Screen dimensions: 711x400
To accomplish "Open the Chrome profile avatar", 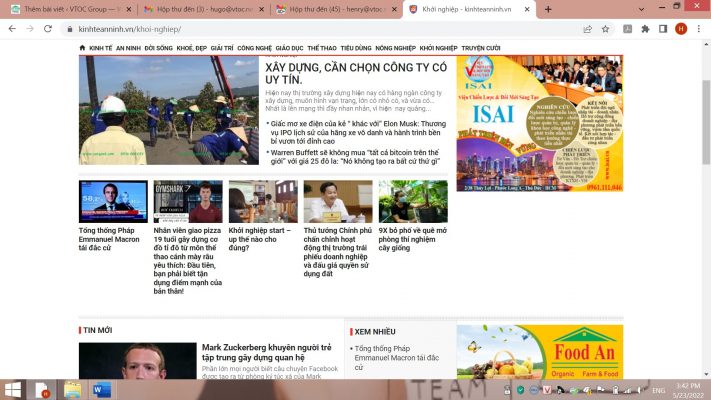I will tap(680, 29).
